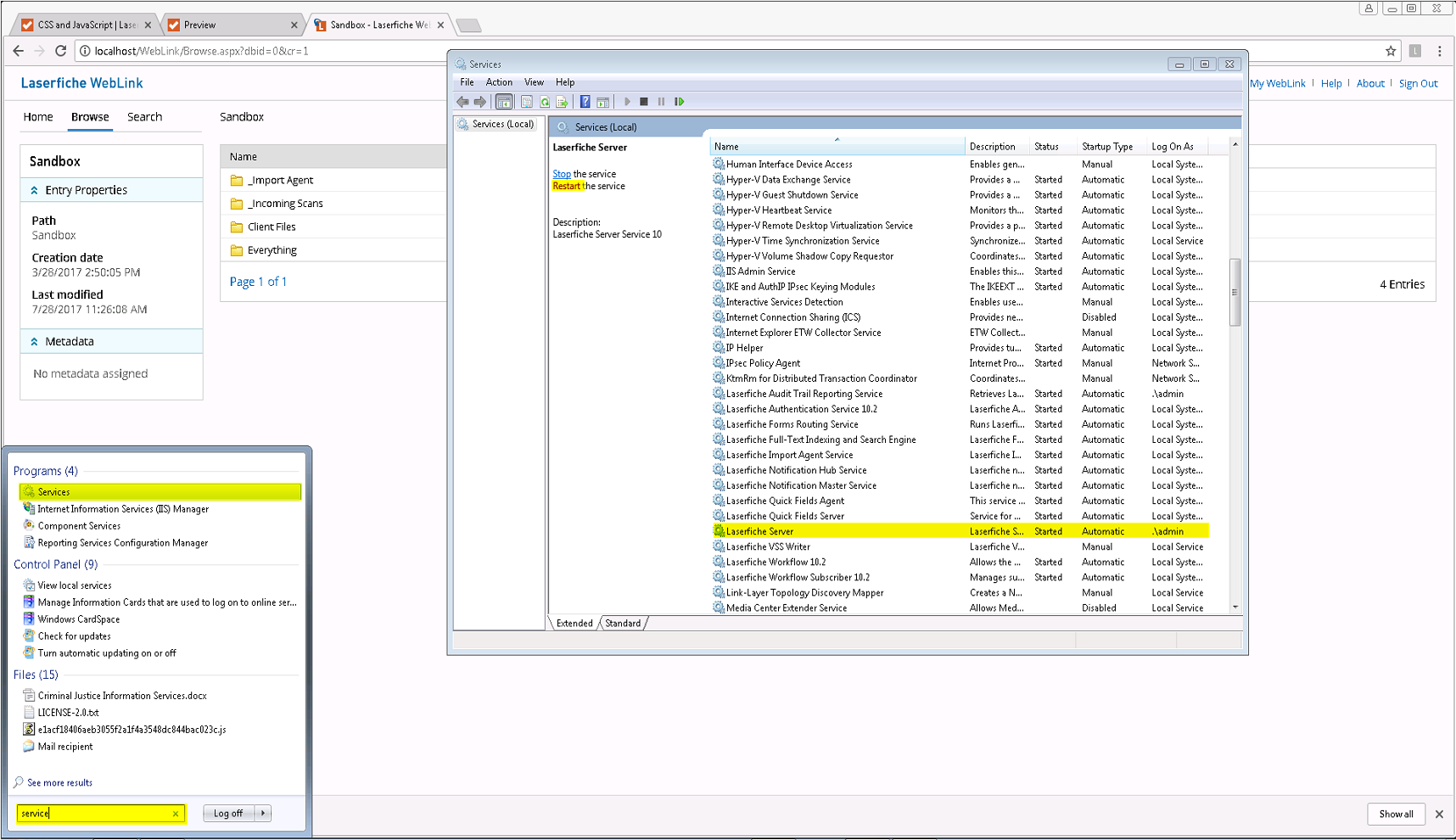Screen dimensions: 1456x840
Task: Select the IIS Admin Service row
Action: coord(960,272)
